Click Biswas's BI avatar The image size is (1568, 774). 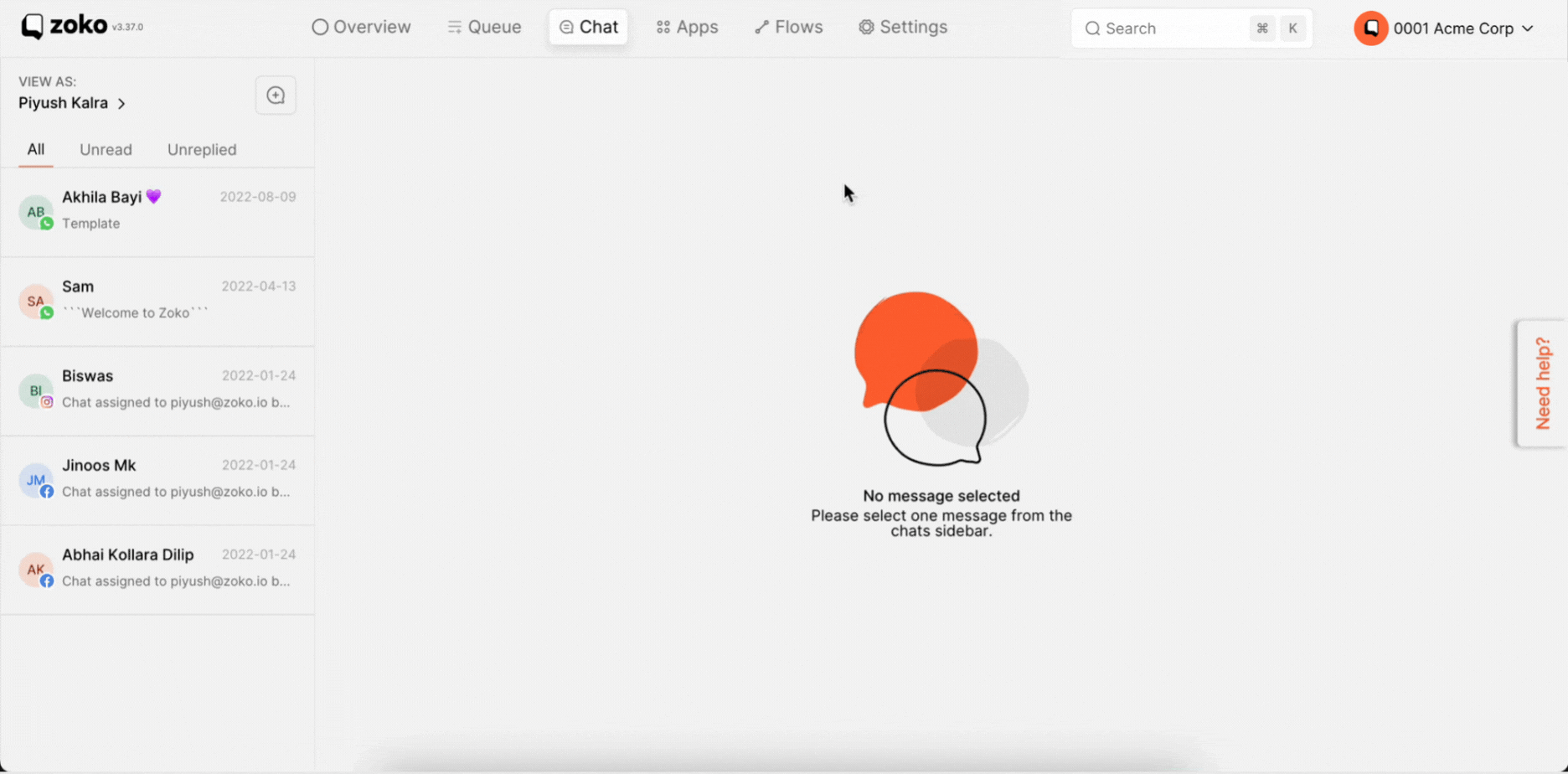[35, 391]
